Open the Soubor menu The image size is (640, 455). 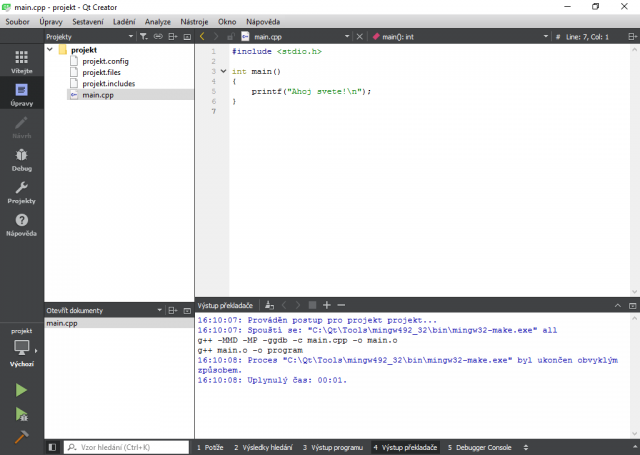coord(17,22)
